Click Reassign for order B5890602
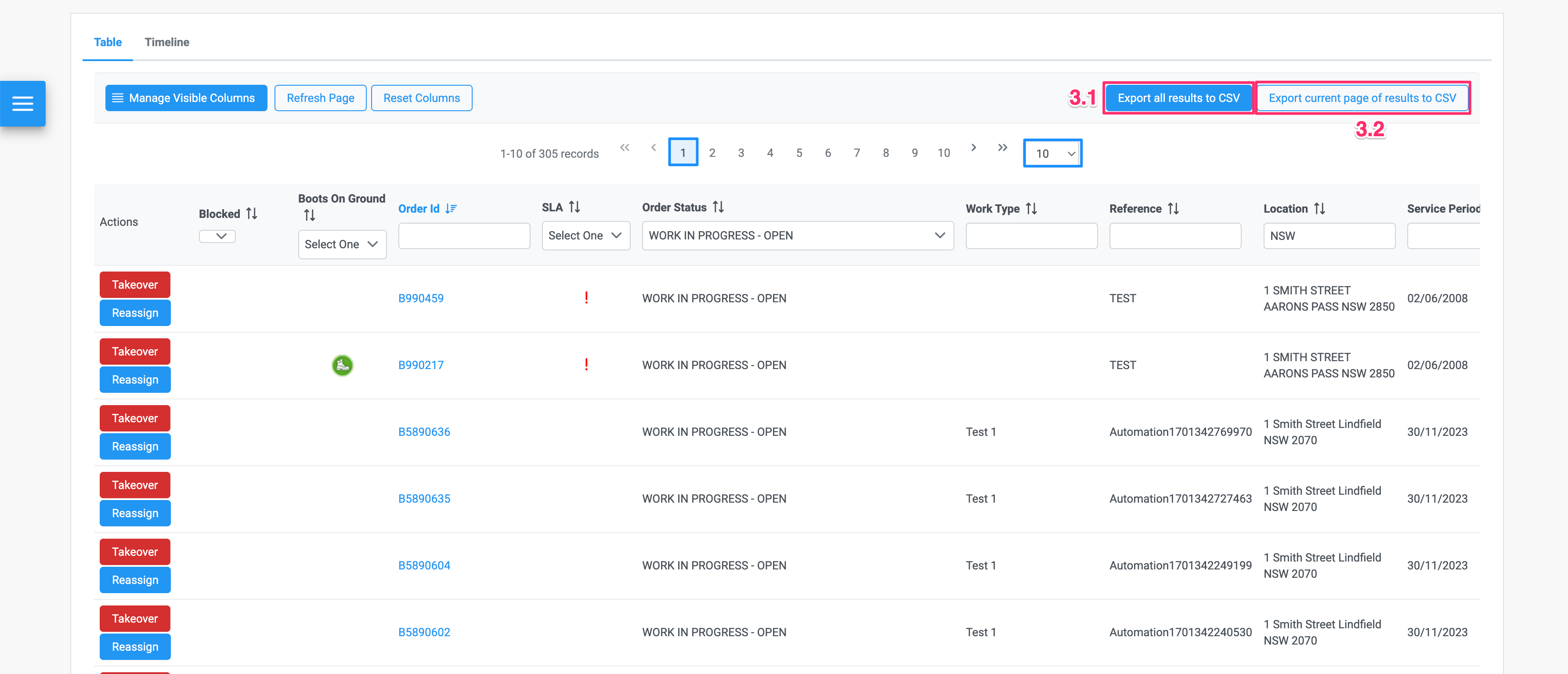Viewport: 1568px width, 674px height. click(x=135, y=647)
